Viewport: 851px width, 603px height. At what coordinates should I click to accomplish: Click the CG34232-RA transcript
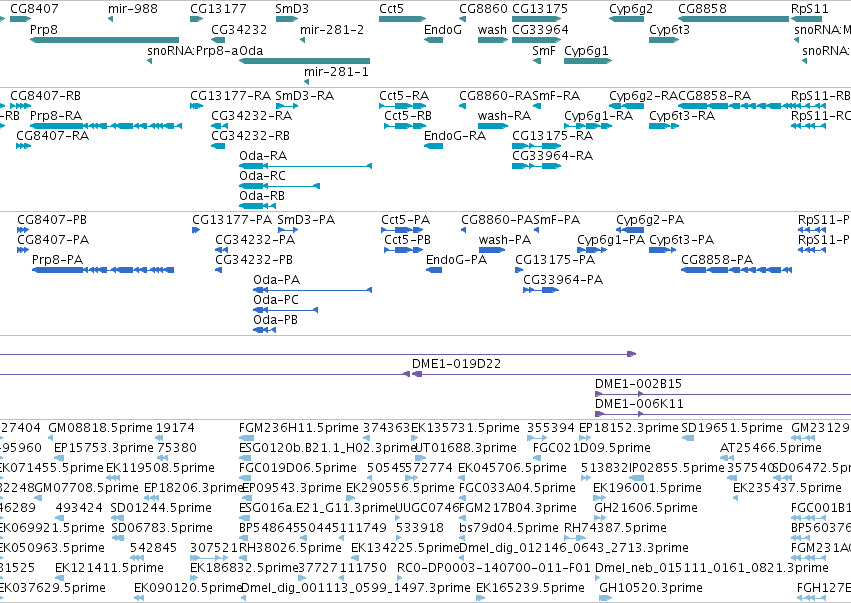click(x=219, y=126)
